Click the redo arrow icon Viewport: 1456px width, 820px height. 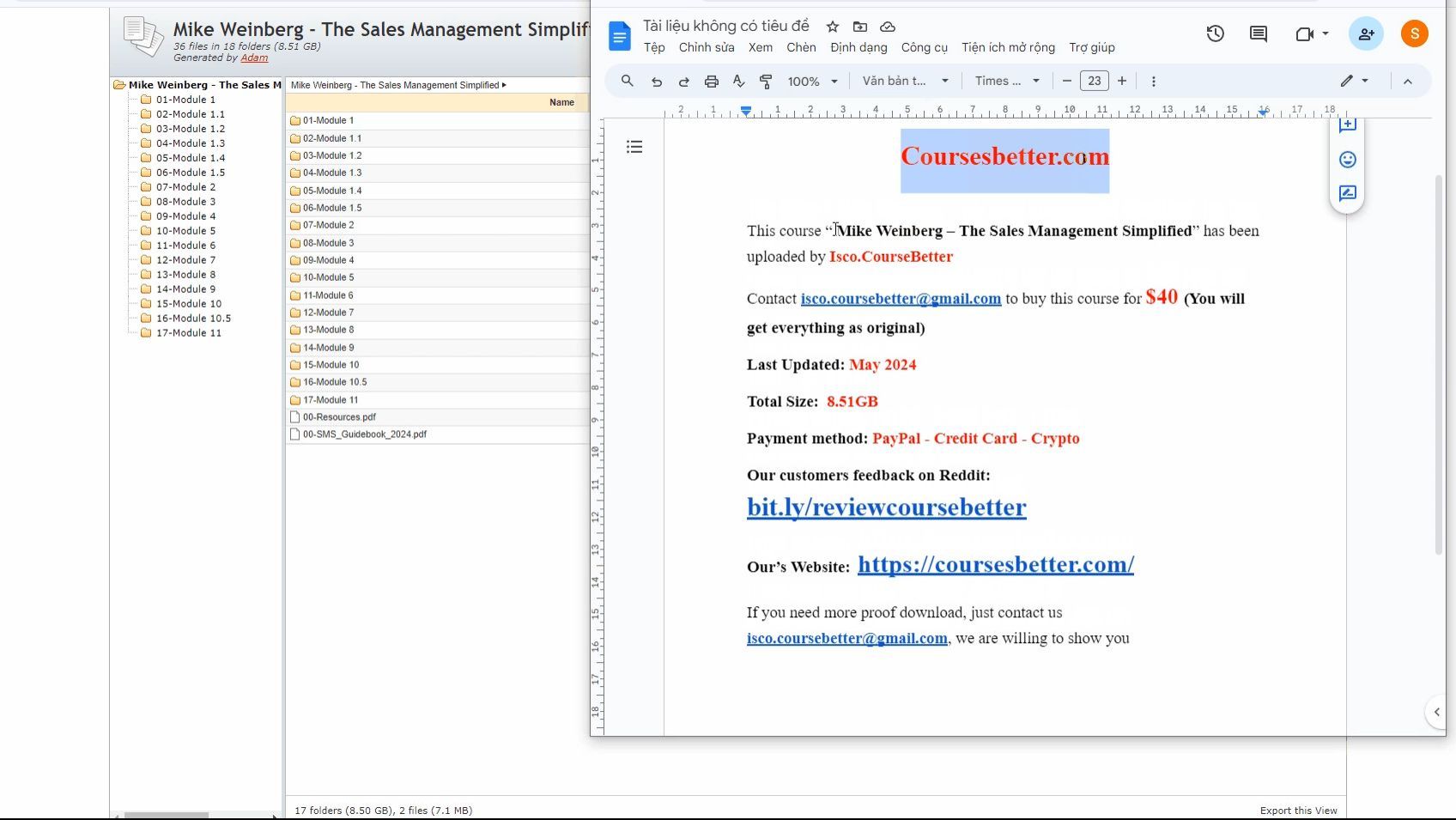(x=684, y=82)
